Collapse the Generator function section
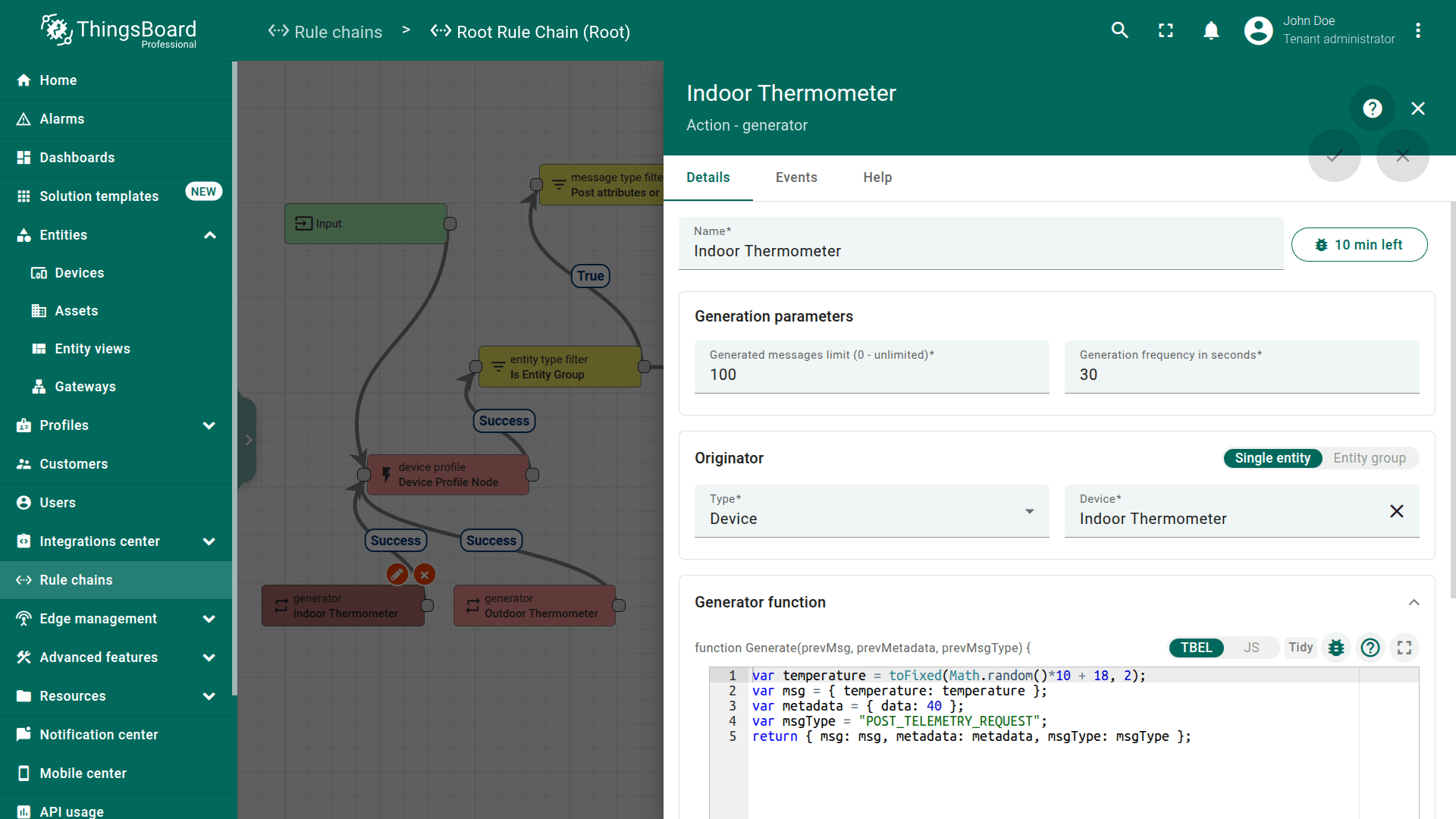 point(1414,602)
